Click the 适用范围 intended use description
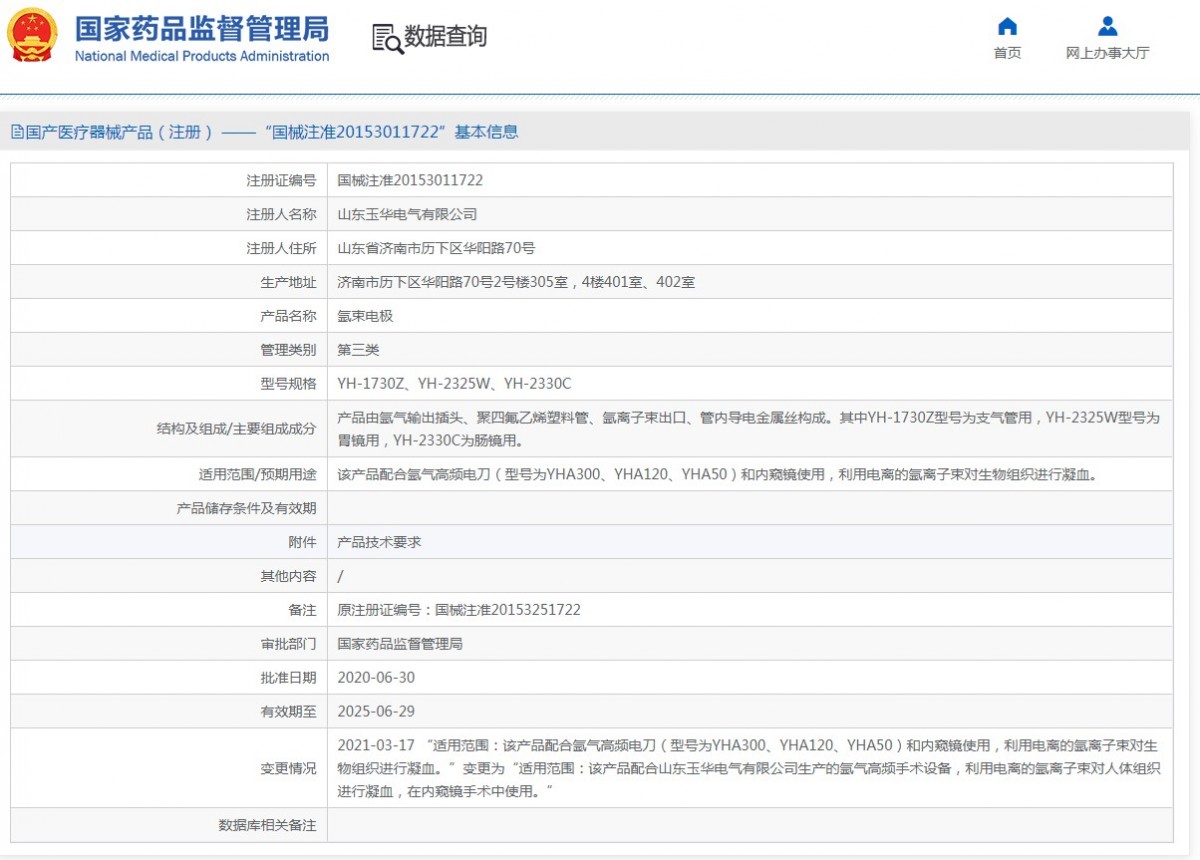The width and height of the screenshot is (1200, 860). pos(717,475)
